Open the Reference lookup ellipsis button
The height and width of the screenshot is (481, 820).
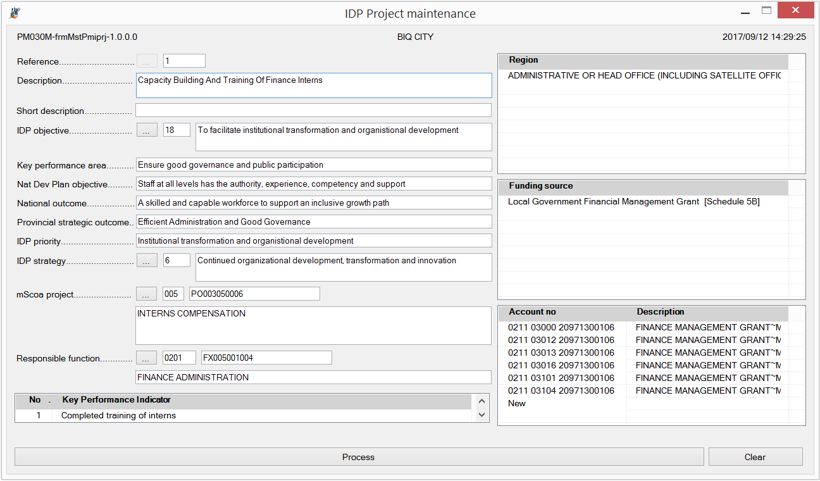pyautogui.click(x=147, y=61)
